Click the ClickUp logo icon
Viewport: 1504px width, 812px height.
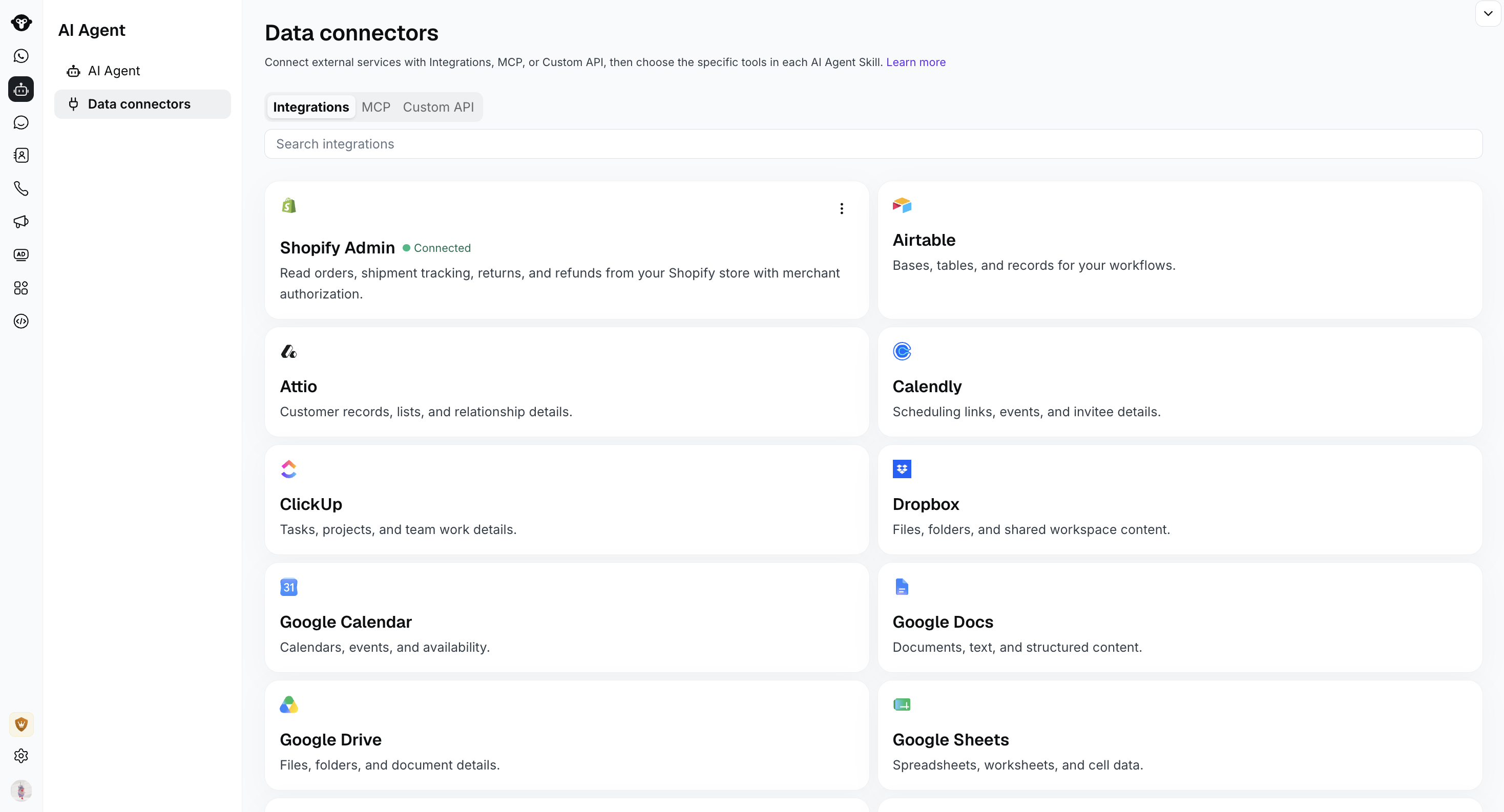289,469
